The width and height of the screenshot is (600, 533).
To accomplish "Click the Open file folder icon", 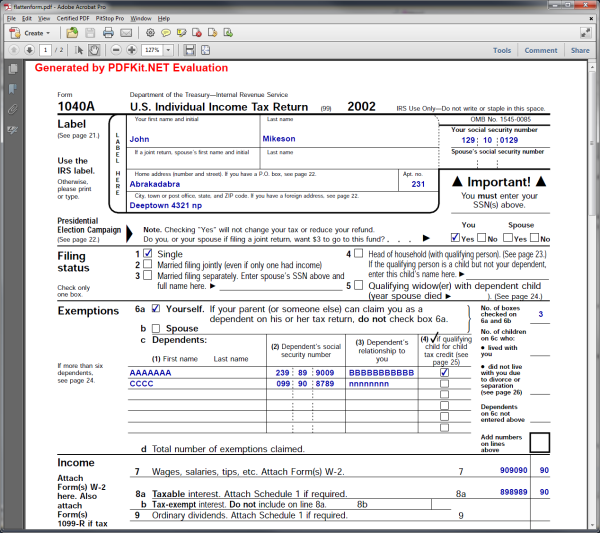I will (72, 33).
